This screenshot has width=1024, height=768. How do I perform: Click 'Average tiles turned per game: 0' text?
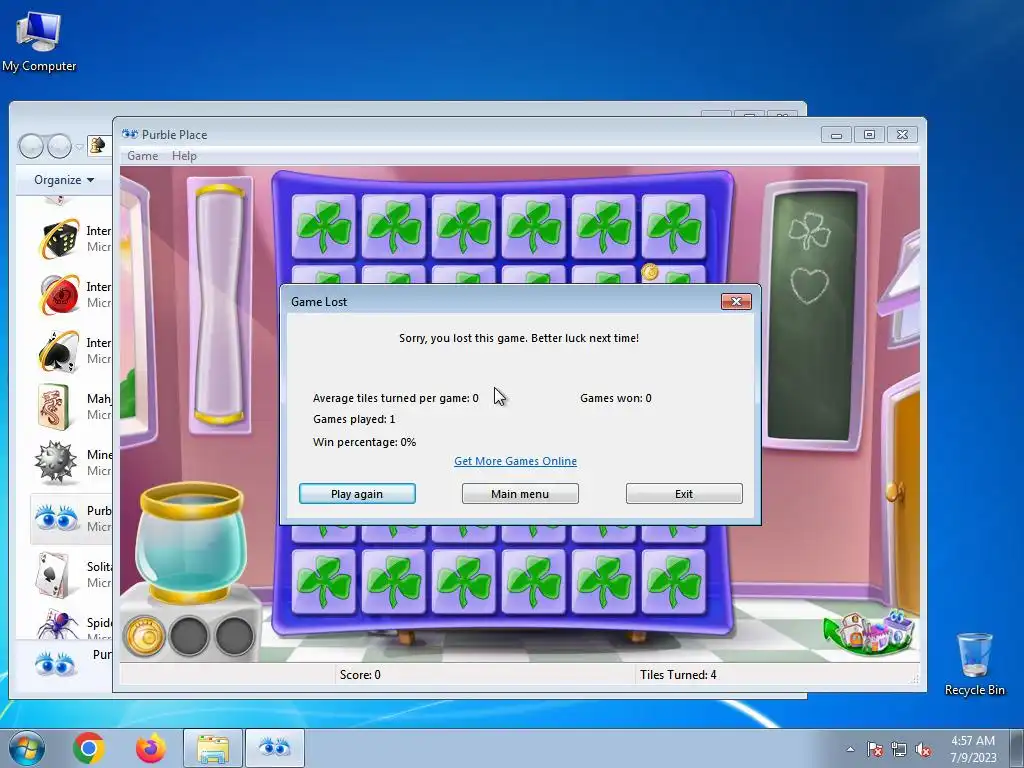[x=396, y=398]
